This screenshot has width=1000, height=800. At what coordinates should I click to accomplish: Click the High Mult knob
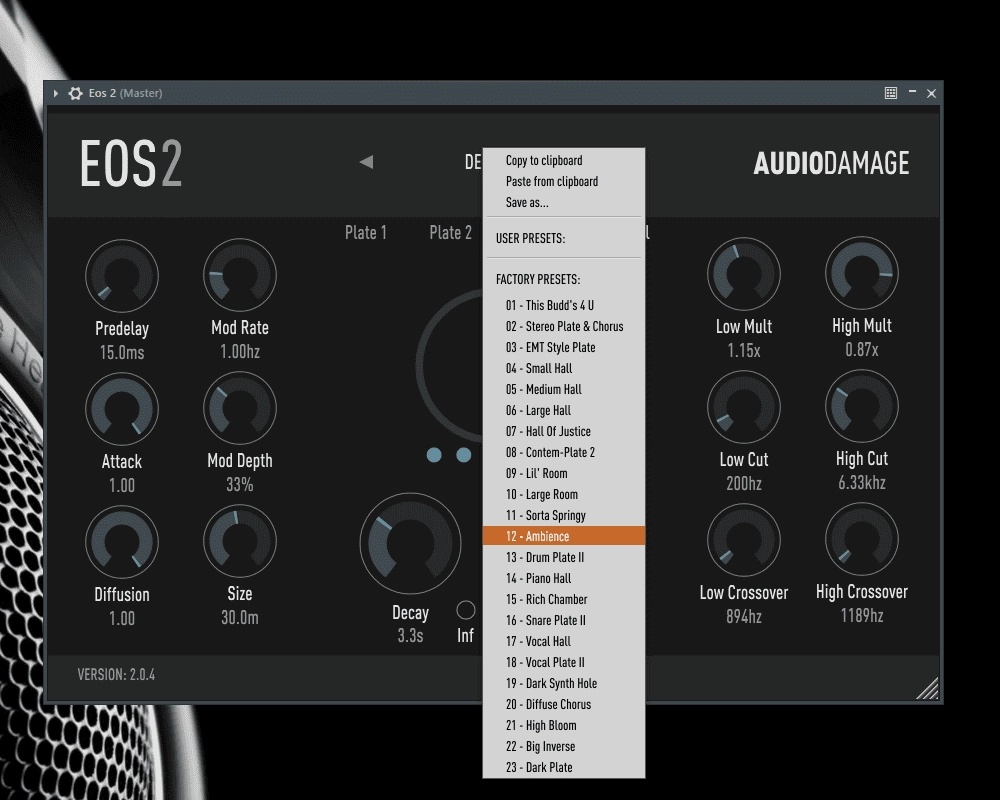click(862, 273)
